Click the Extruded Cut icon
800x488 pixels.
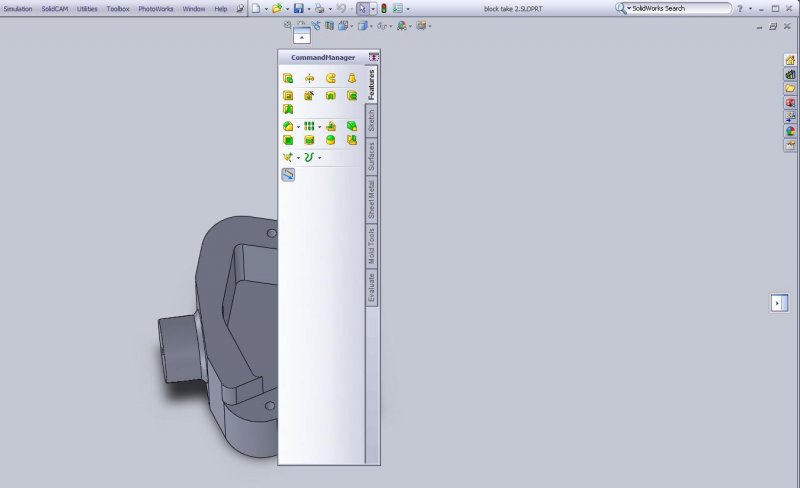[288, 95]
